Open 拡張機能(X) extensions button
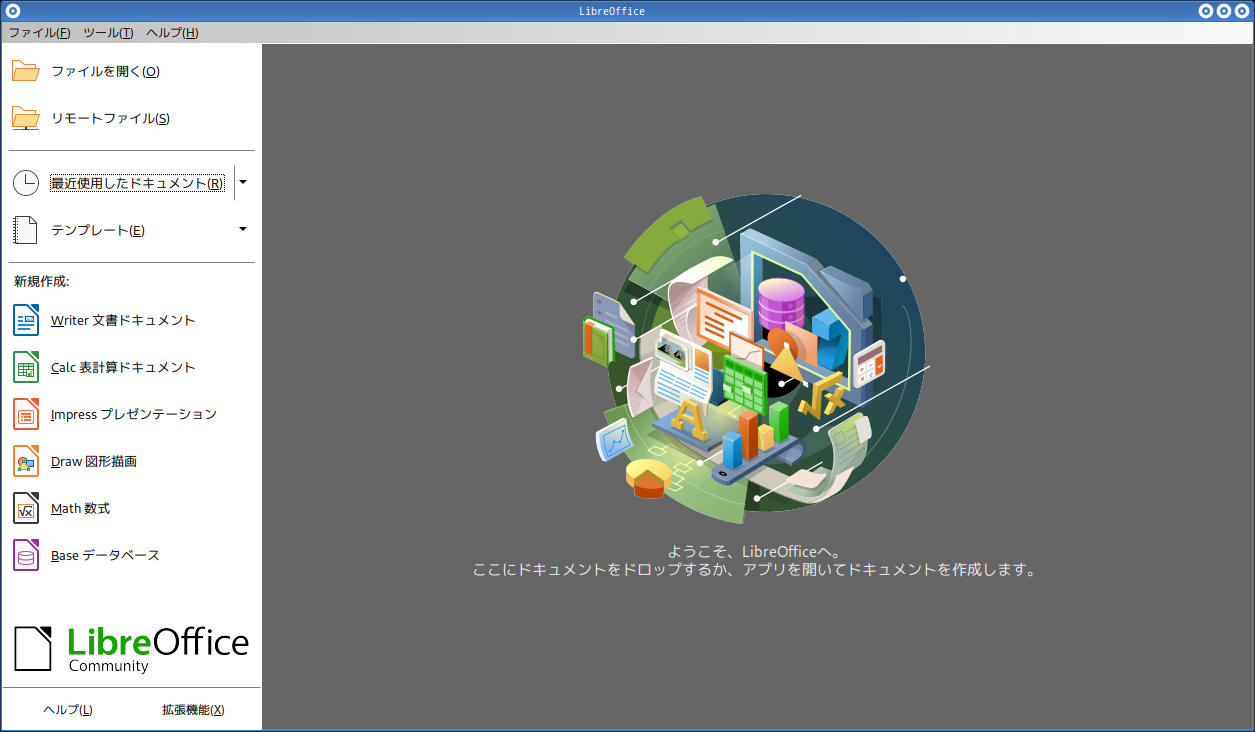 point(193,710)
